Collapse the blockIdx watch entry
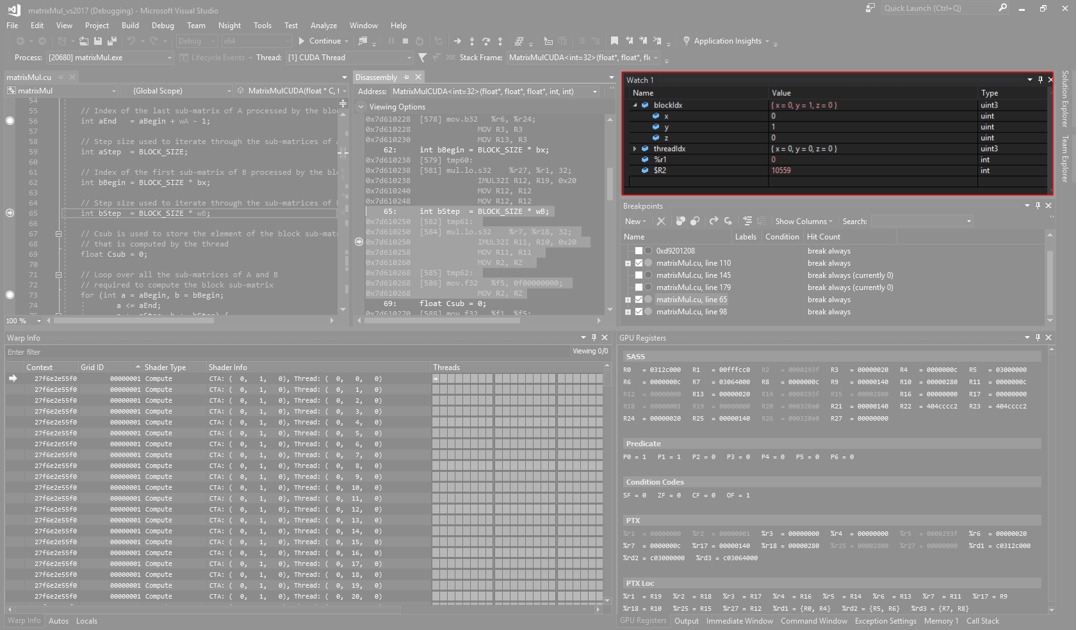Screen dimensions: 1078x630 click(x=635, y=105)
